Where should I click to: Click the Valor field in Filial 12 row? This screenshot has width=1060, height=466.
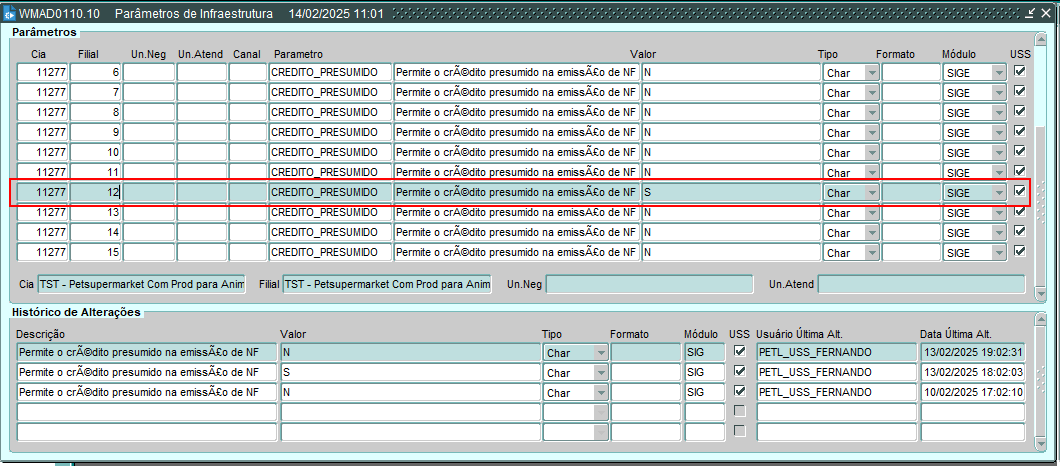(x=728, y=192)
